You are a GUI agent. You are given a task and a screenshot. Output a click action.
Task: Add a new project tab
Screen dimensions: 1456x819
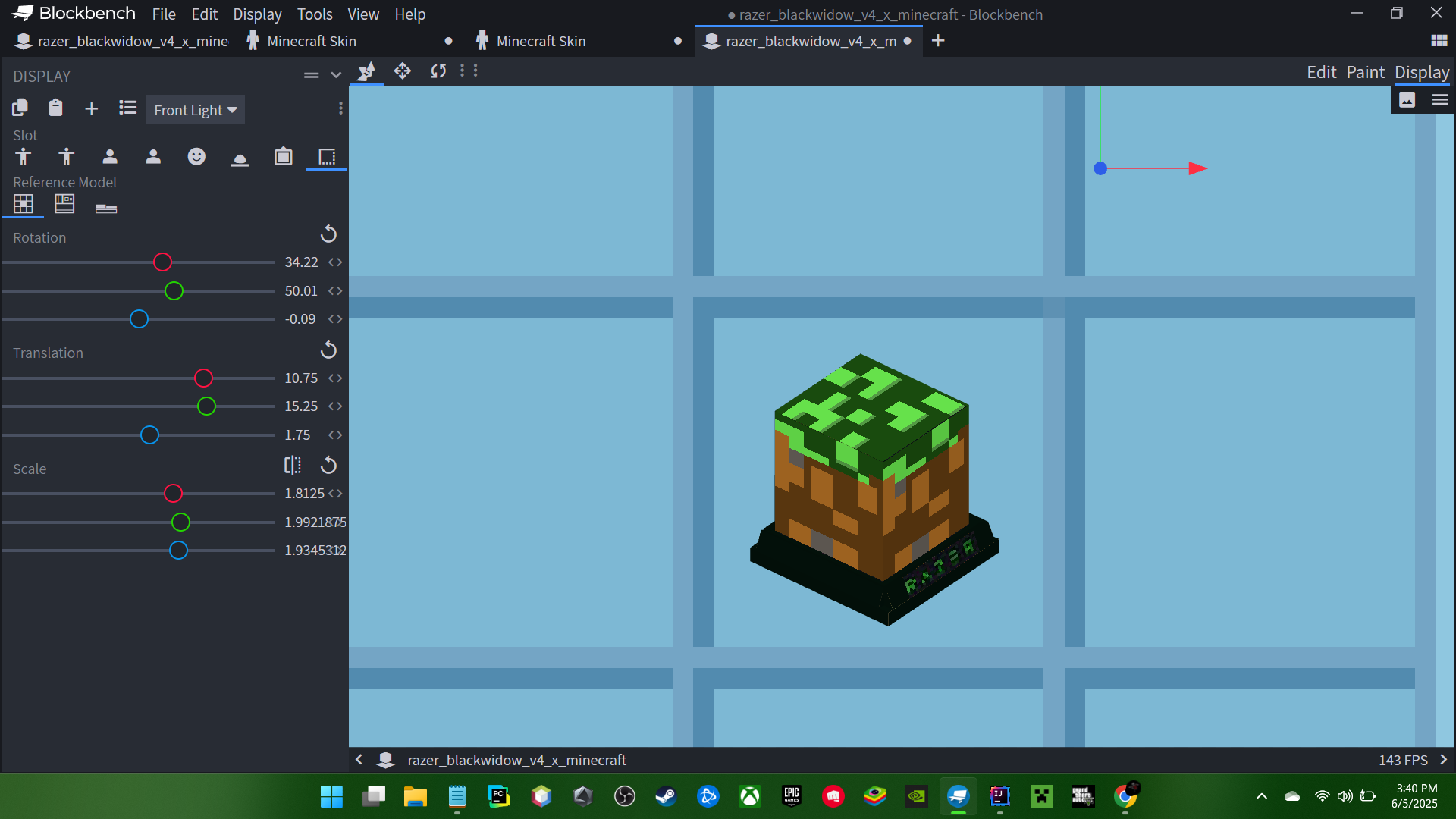pyautogui.click(x=938, y=41)
